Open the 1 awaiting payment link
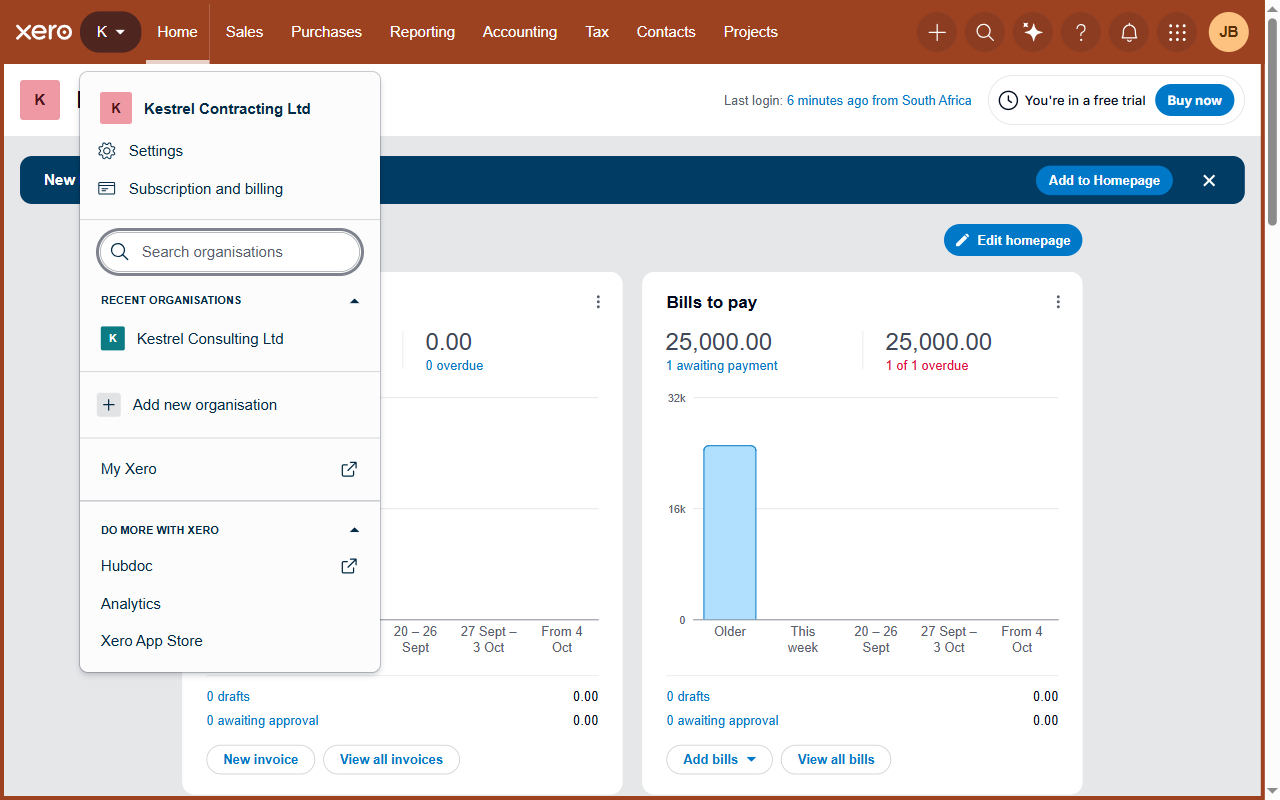The width and height of the screenshot is (1280, 800). pyautogui.click(x=722, y=366)
